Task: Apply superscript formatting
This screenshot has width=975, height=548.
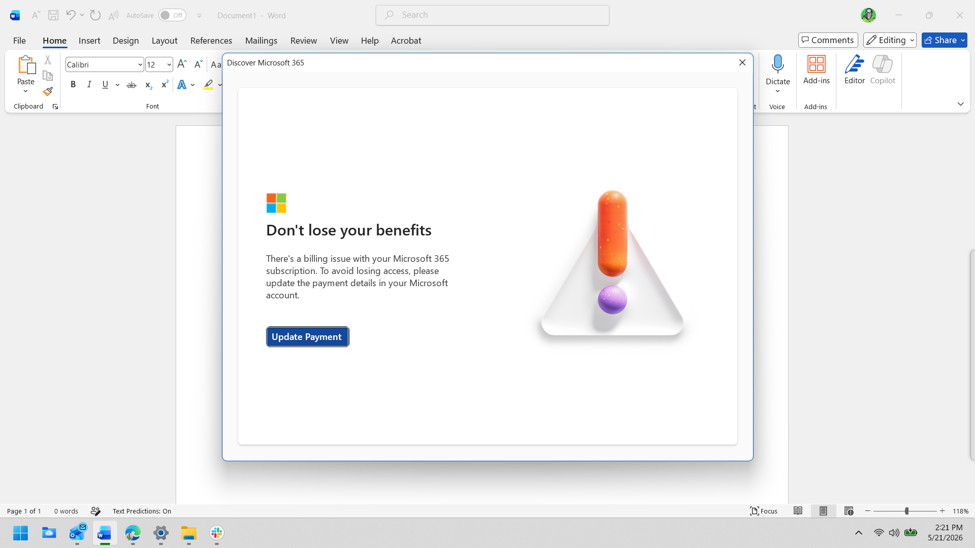Action: (164, 85)
